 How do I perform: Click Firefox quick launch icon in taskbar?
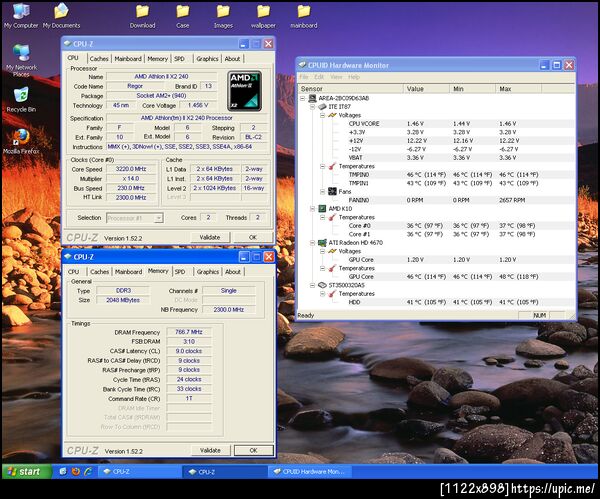point(76,471)
